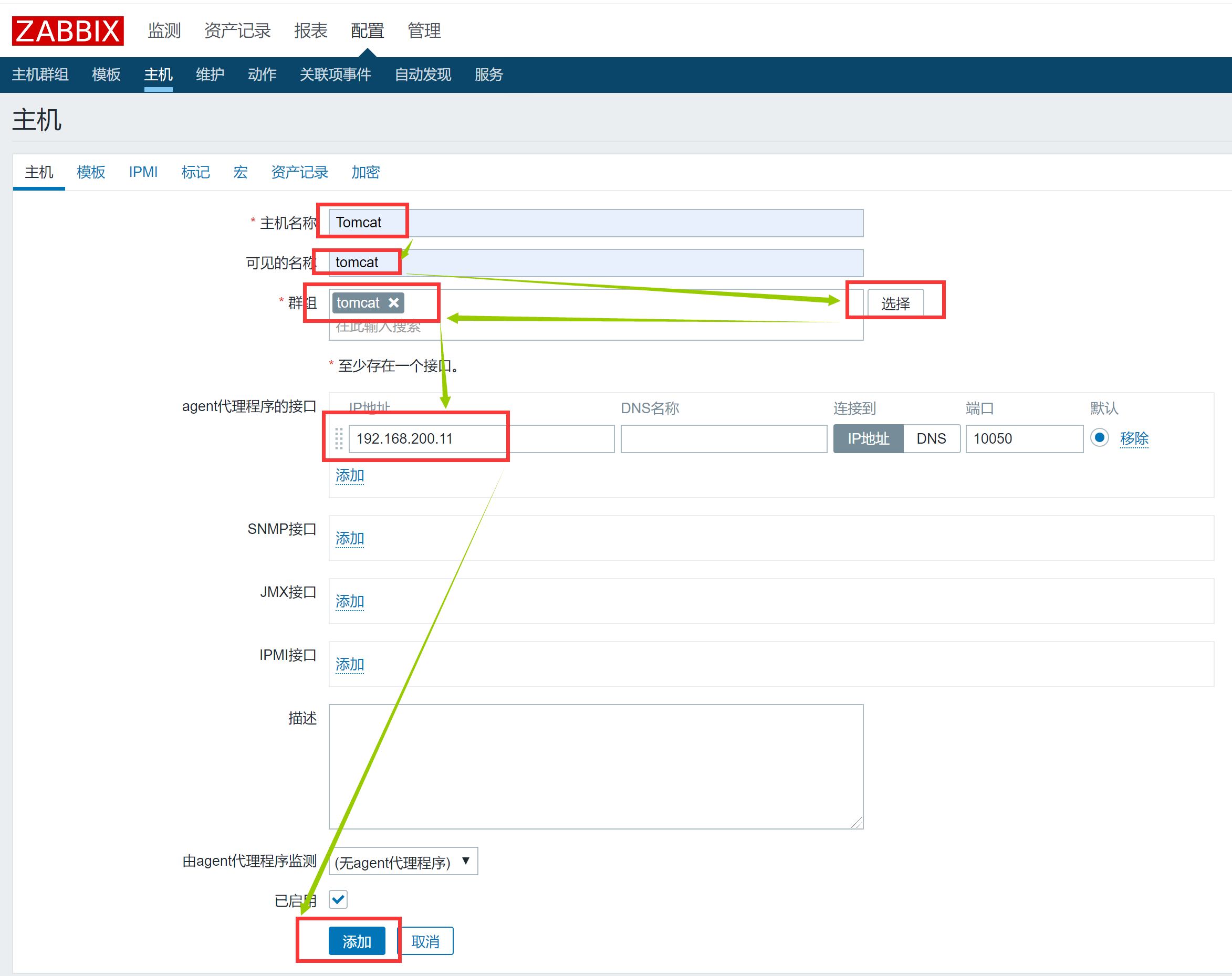Toggle the Enabled (已启用) checkbox
The width and height of the screenshot is (1232, 976).
click(x=338, y=899)
